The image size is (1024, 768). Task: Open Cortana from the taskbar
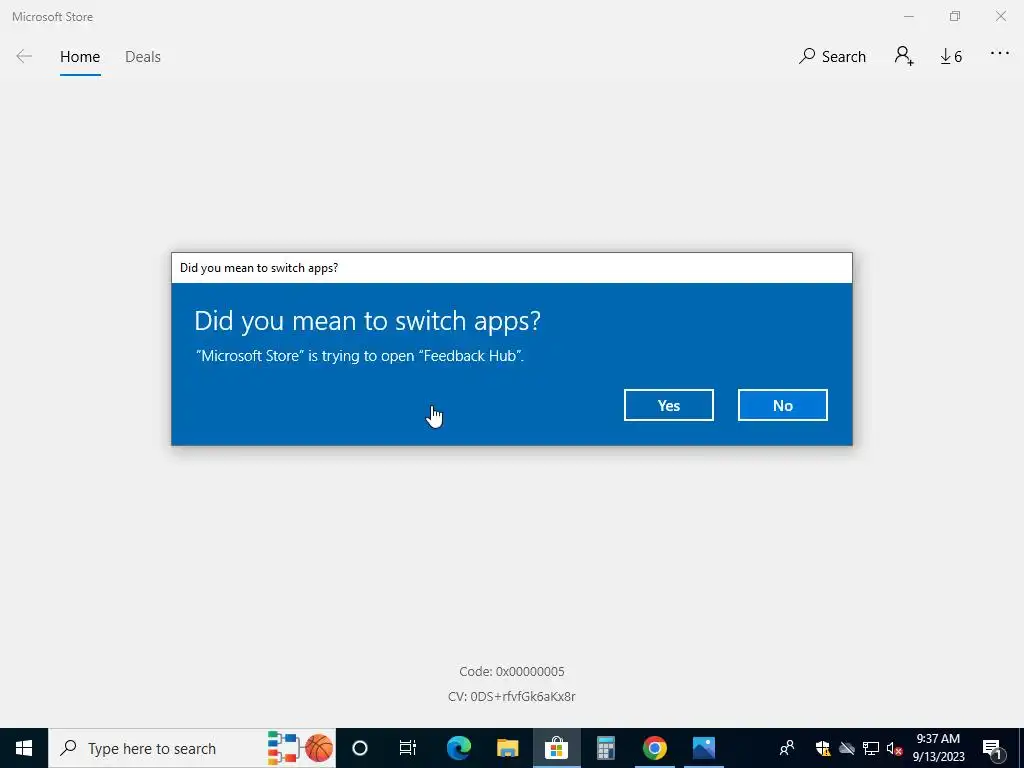point(360,748)
